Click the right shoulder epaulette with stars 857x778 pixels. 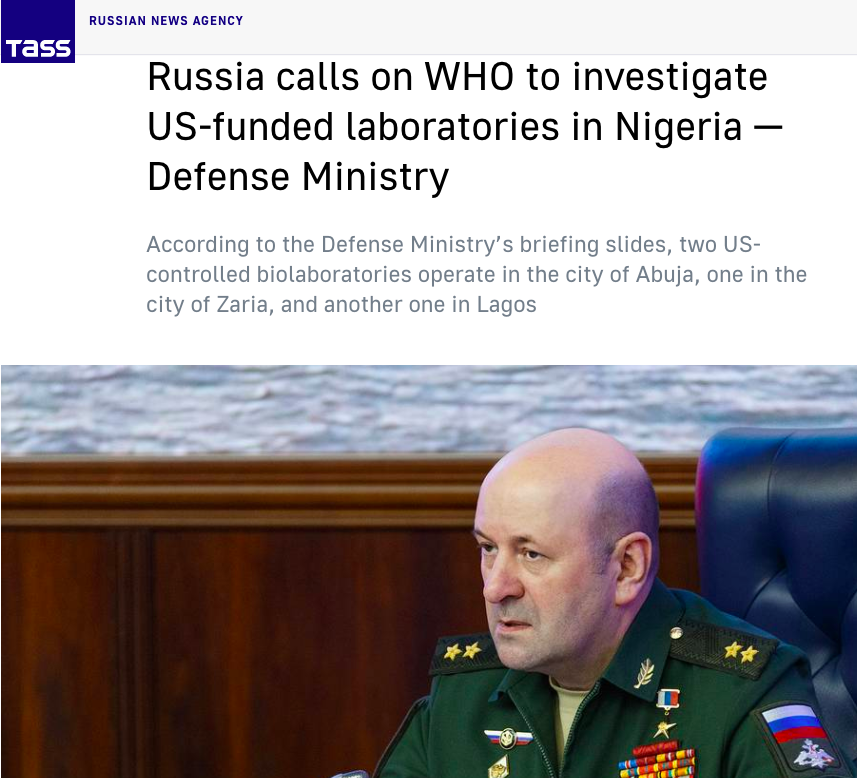pyautogui.click(x=723, y=649)
